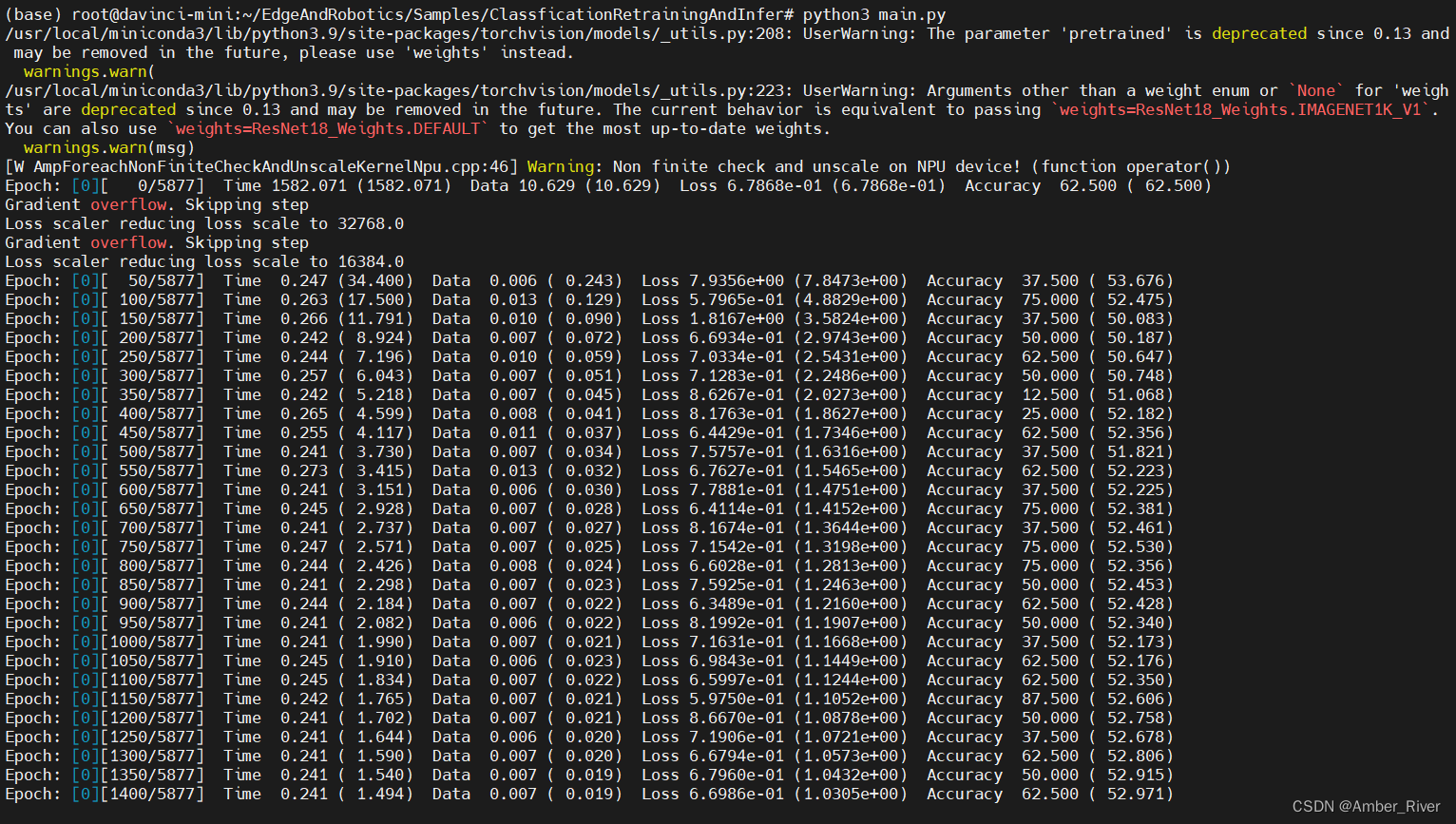The image size is (1456, 824).
Task: Click average accuracy '52.182'
Action: pyautogui.click(x=1136, y=413)
